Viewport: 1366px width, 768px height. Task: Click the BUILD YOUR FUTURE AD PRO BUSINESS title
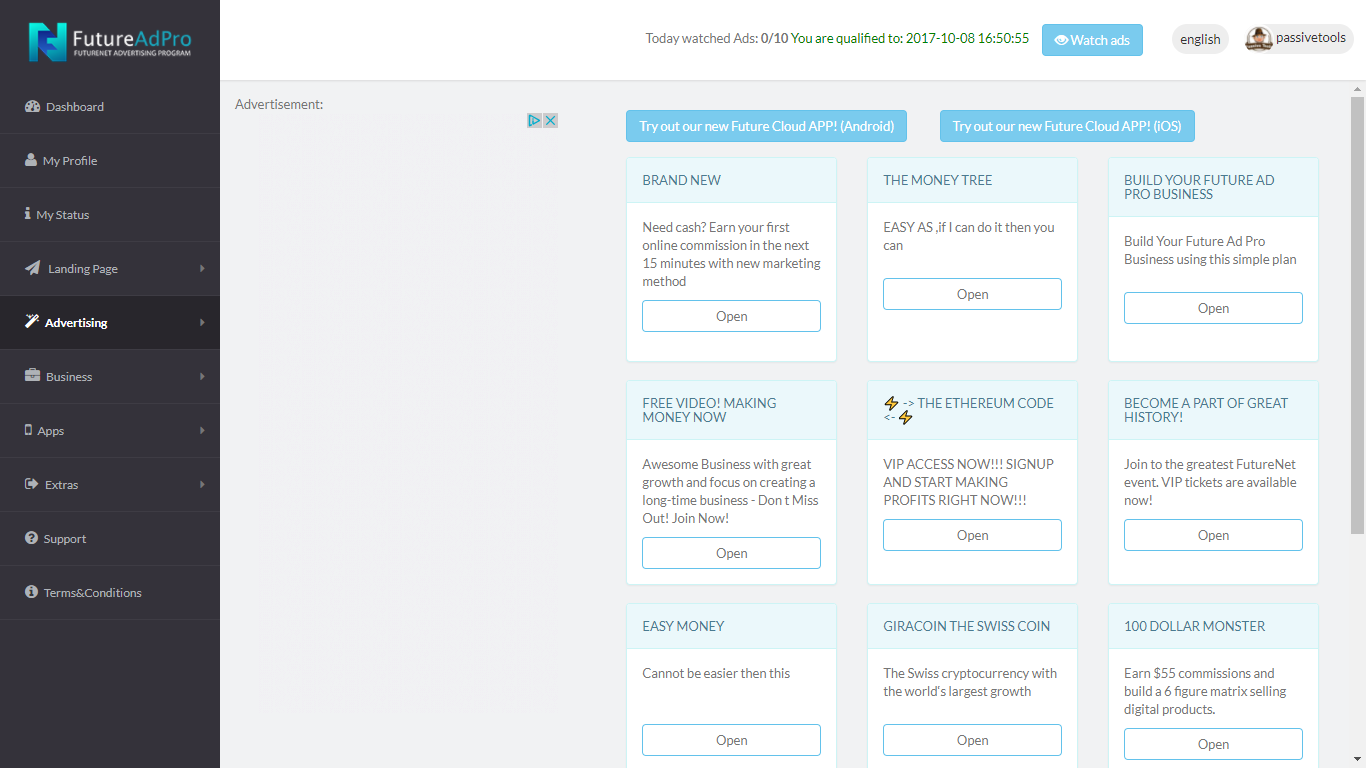tap(1199, 187)
